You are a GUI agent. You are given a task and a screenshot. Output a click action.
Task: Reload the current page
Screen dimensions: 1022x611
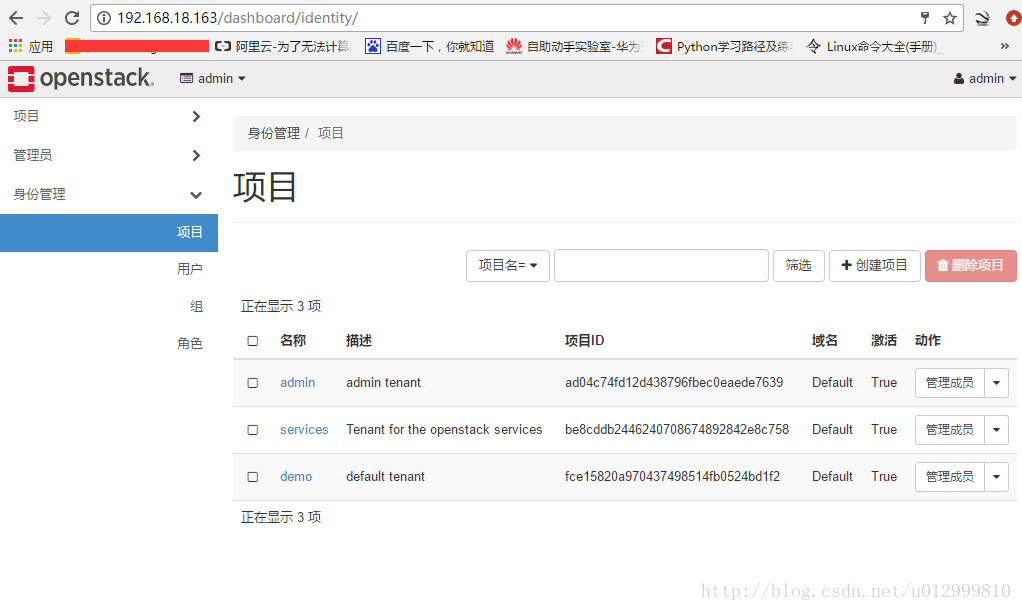72,18
